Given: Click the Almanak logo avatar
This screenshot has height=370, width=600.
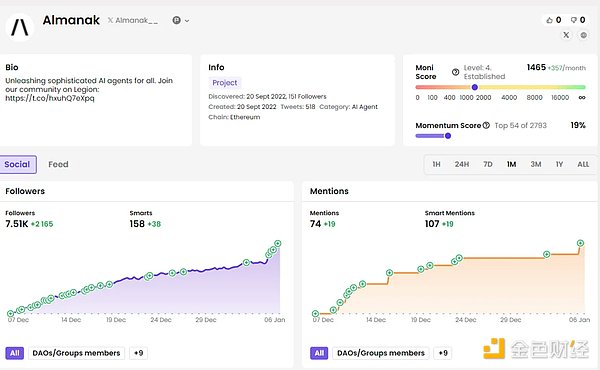Looking at the screenshot, I should pyautogui.click(x=20, y=27).
